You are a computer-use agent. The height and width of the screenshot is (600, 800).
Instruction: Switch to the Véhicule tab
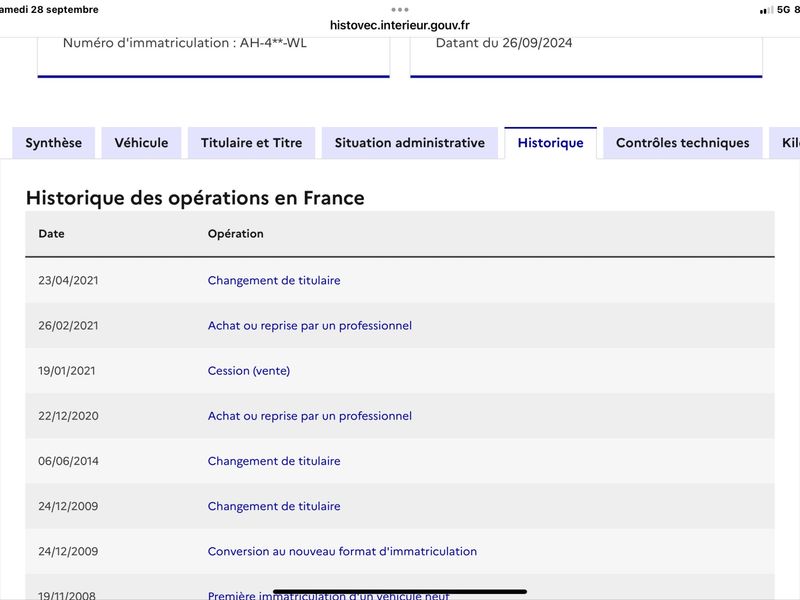click(x=141, y=143)
